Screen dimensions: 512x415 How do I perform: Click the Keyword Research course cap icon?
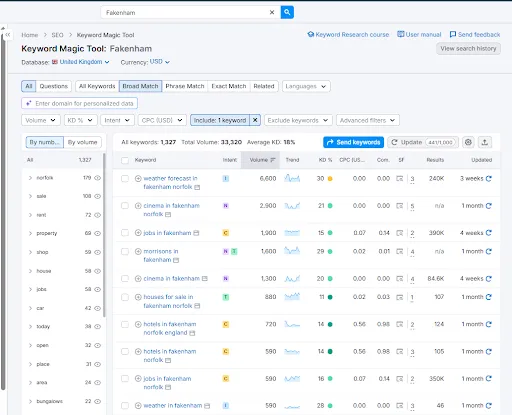[x=311, y=34]
